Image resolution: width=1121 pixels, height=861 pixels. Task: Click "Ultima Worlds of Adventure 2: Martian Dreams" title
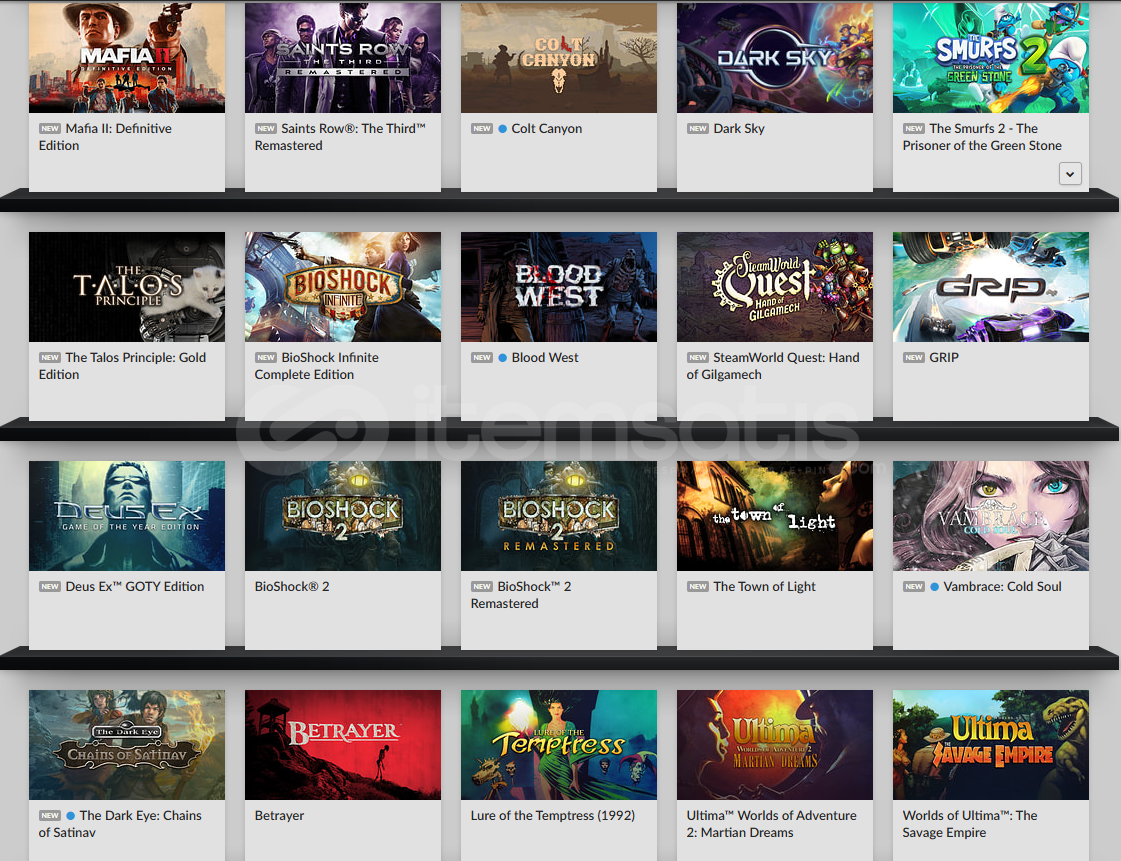pos(771,824)
